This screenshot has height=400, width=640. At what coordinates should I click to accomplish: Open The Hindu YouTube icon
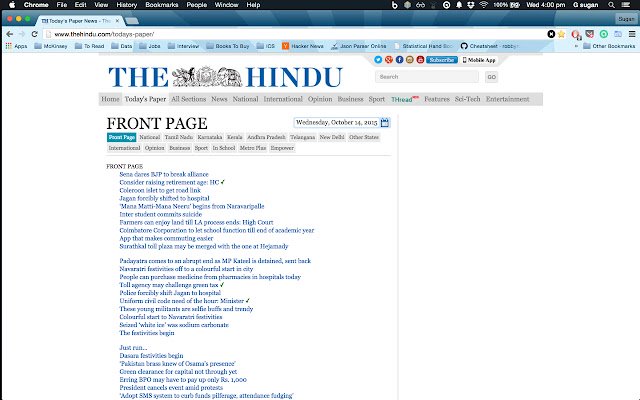click(x=420, y=60)
